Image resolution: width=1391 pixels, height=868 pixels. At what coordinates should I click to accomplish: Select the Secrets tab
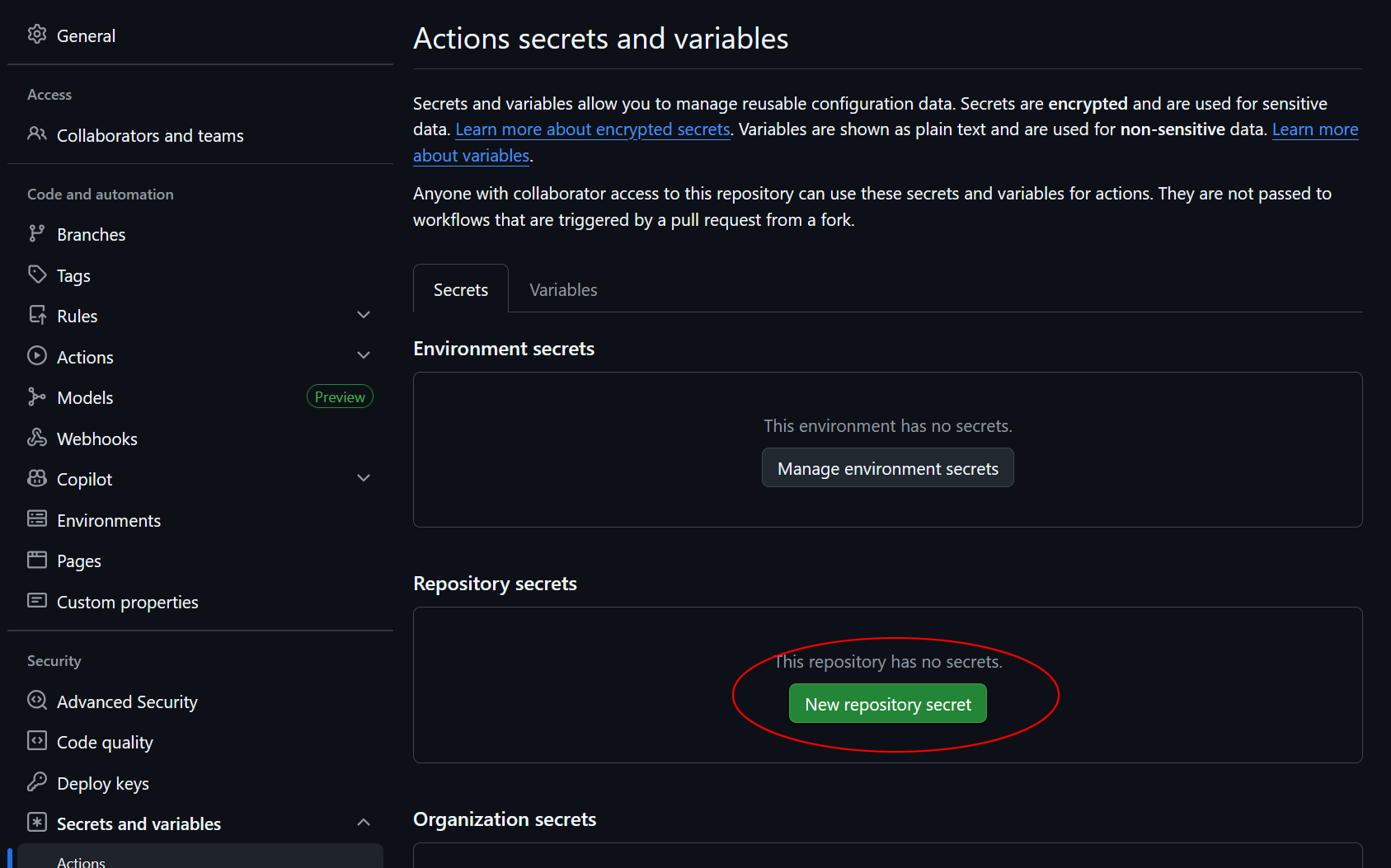click(x=460, y=289)
